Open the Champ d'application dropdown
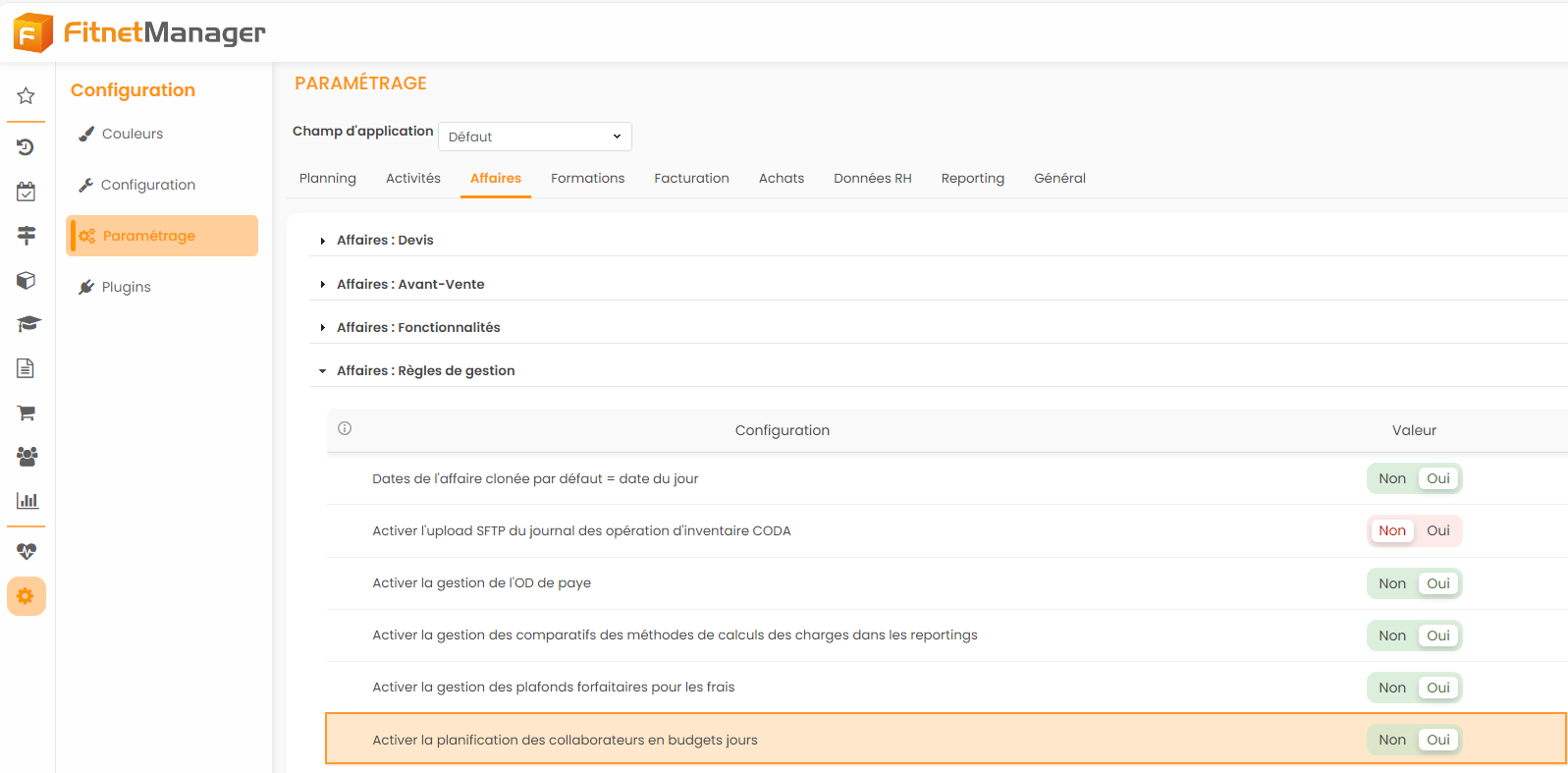 (x=534, y=137)
